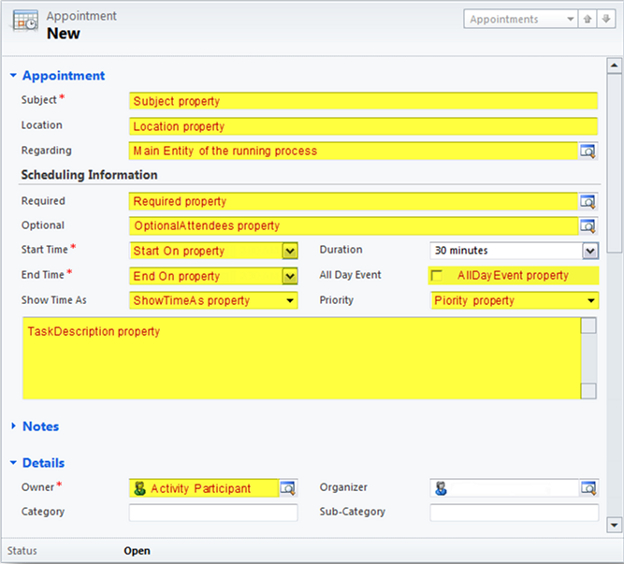Viewport: 624px width, 564px height.
Task: Click into the Subject text field
Action: coord(363,101)
